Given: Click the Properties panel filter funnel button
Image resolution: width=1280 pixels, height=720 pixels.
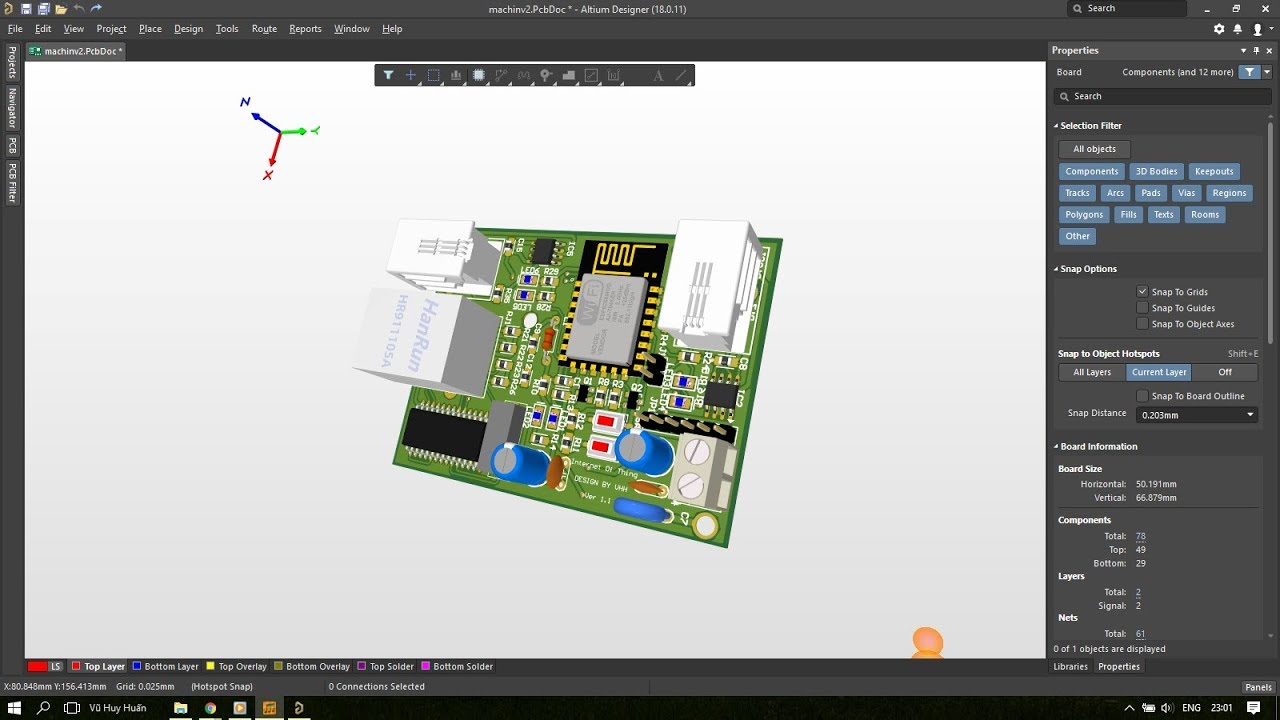Looking at the screenshot, I should point(1249,72).
